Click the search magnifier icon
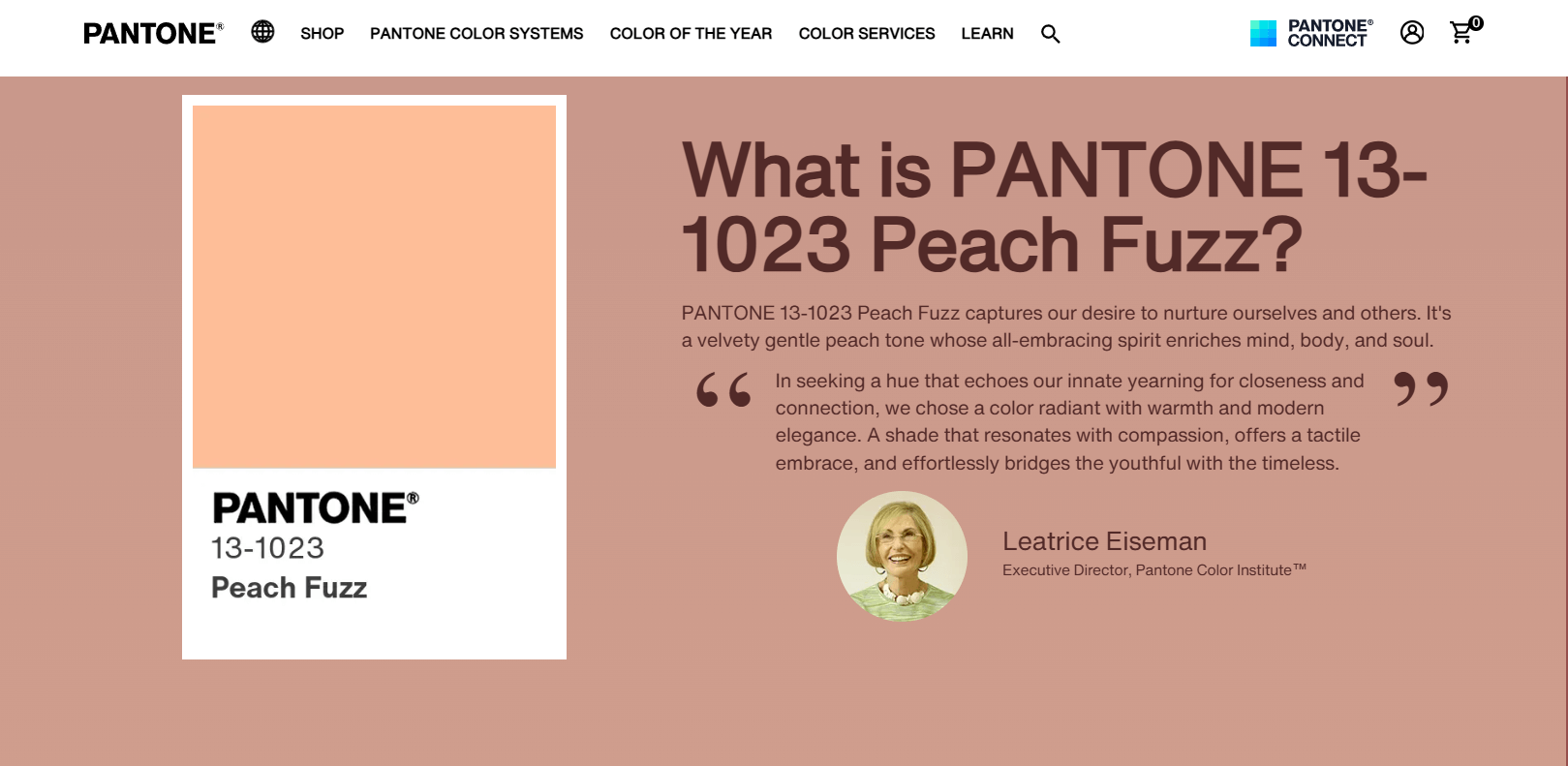1568x766 pixels. point(1050,34)
